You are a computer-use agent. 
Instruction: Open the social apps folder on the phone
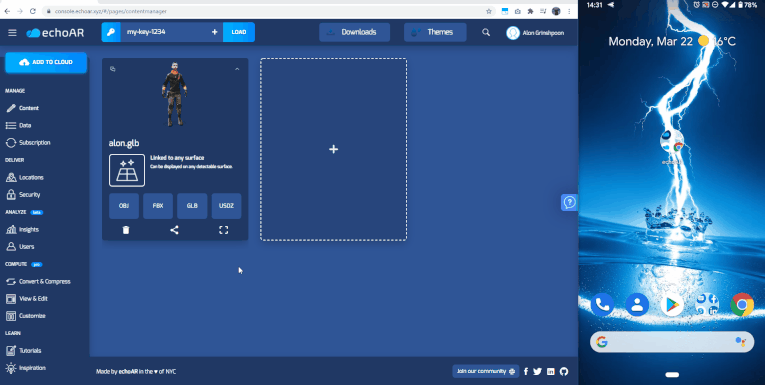[x=707, y=305]
